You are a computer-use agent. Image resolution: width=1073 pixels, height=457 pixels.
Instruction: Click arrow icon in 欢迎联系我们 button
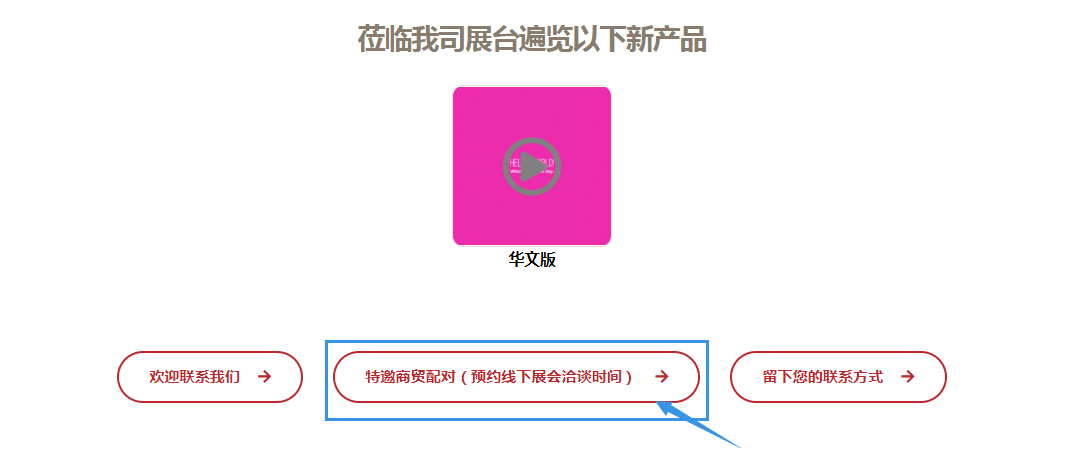[x=265, y=376]
